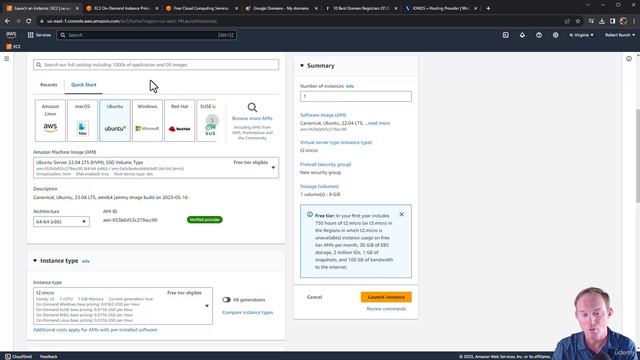Open a new browser tab with plus
Screen dimensions: 640x360
pos(488,8)
